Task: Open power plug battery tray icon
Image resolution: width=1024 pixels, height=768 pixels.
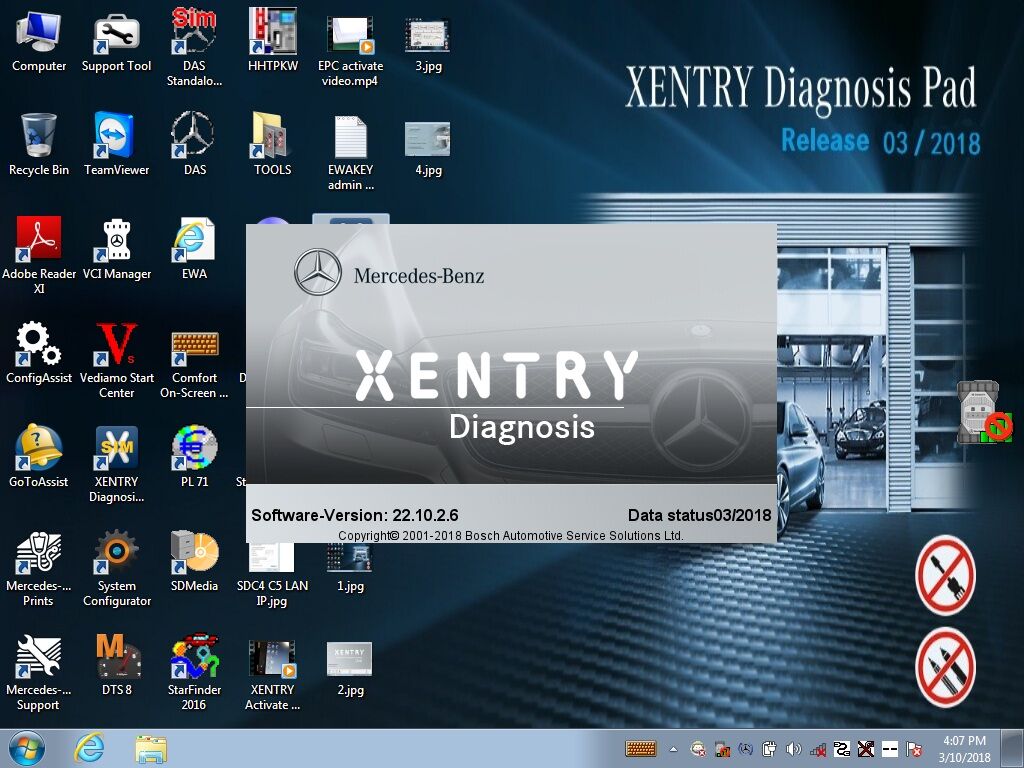Action: 769,749
